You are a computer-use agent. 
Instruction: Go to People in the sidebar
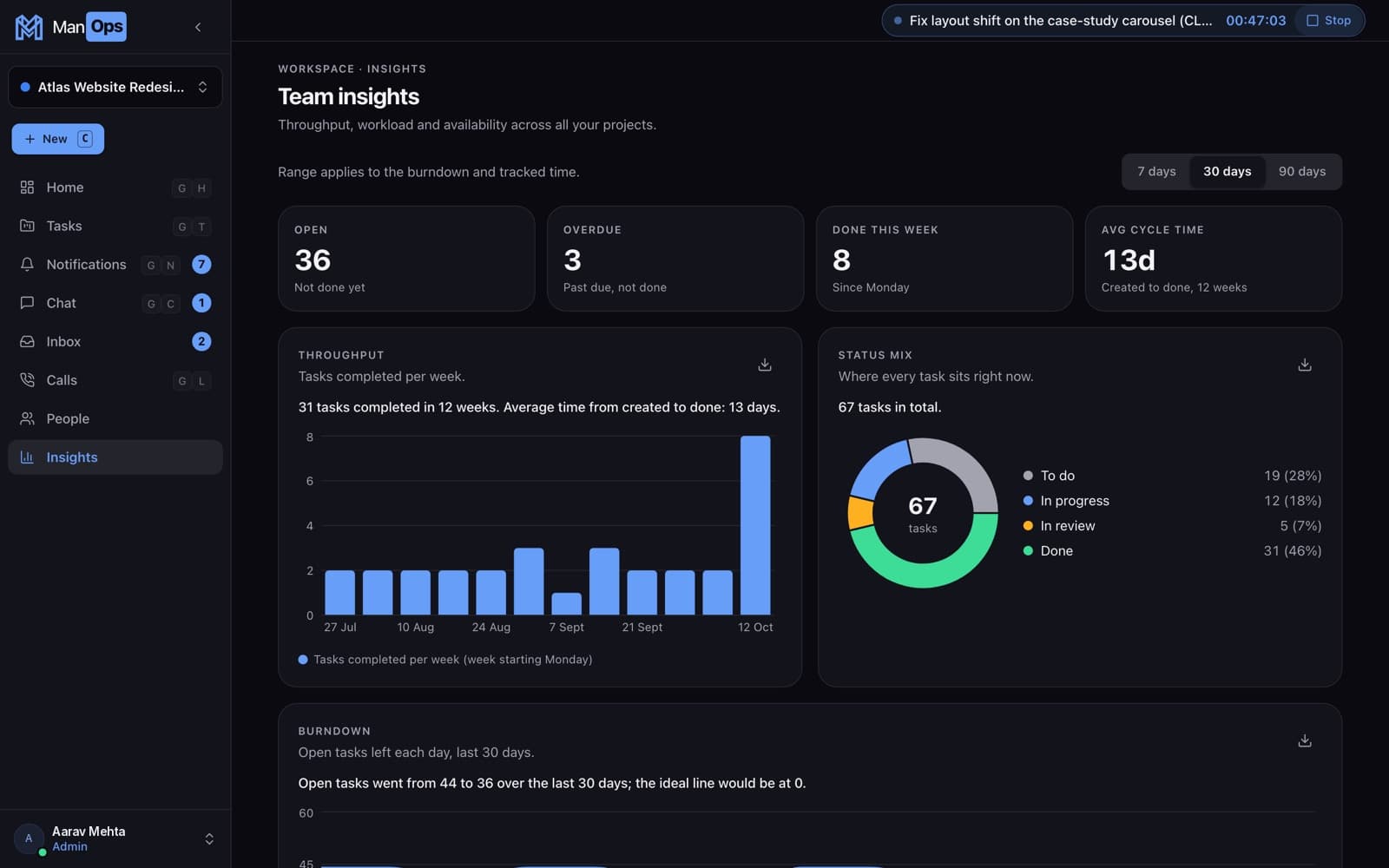tap(115, 418)
